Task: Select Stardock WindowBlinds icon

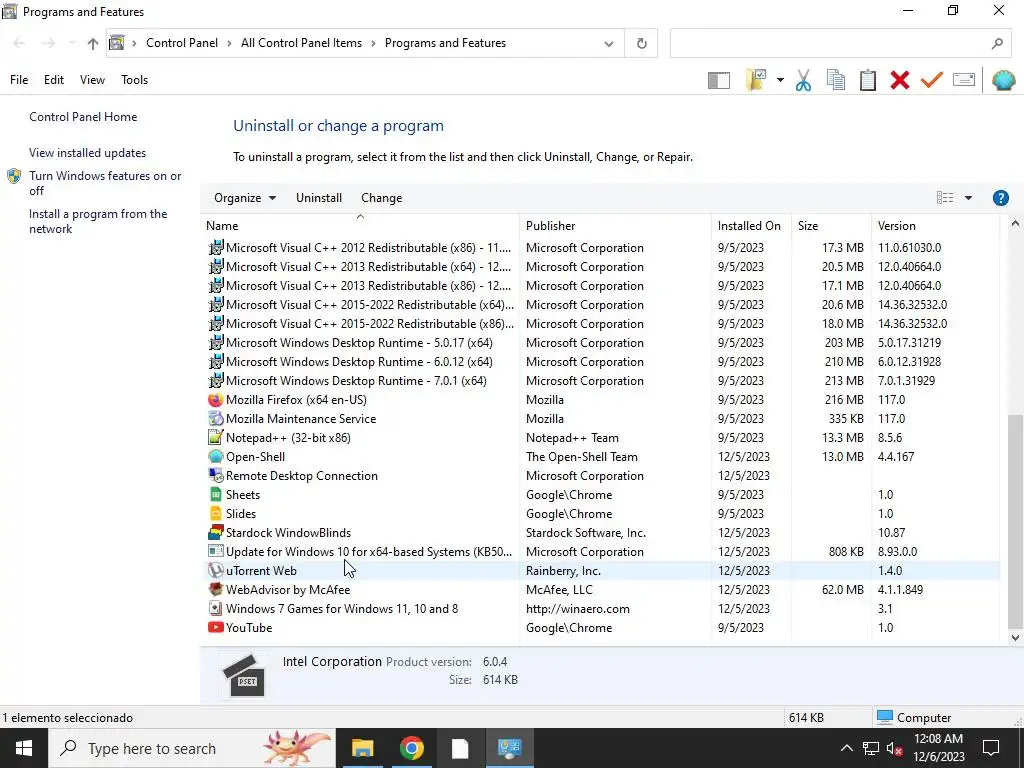Action: tap(216, 532)
